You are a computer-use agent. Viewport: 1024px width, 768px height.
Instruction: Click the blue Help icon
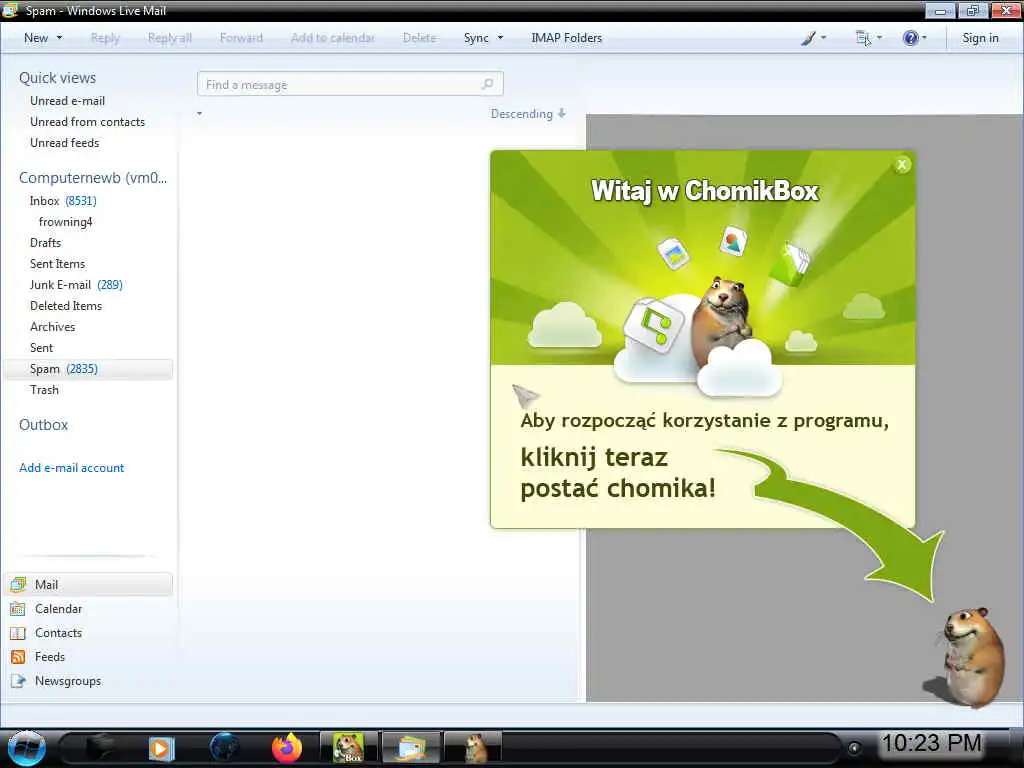pos(910,38)
